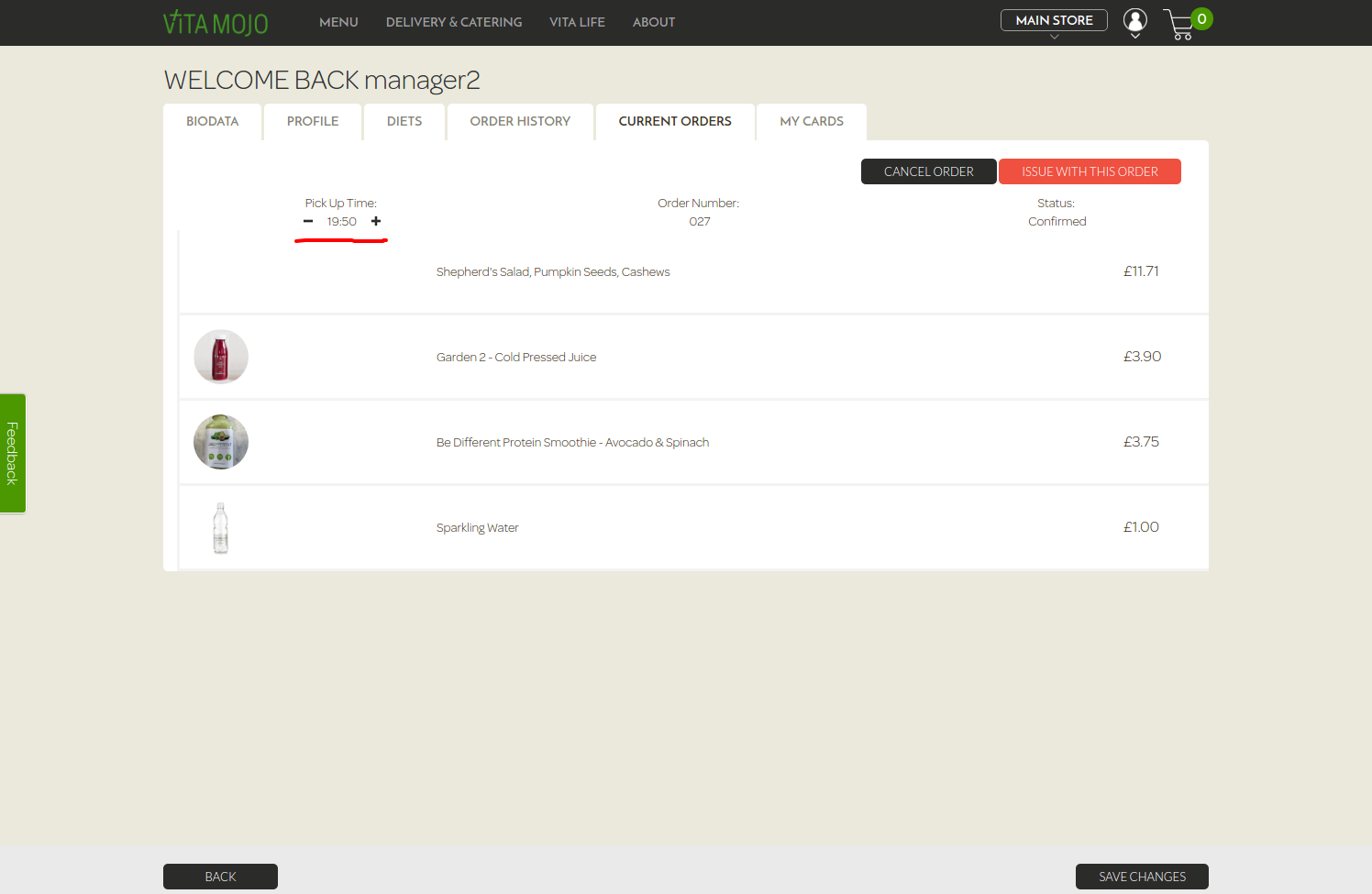
Task: Open the MENU navigation item
Action: coord(338,22)
